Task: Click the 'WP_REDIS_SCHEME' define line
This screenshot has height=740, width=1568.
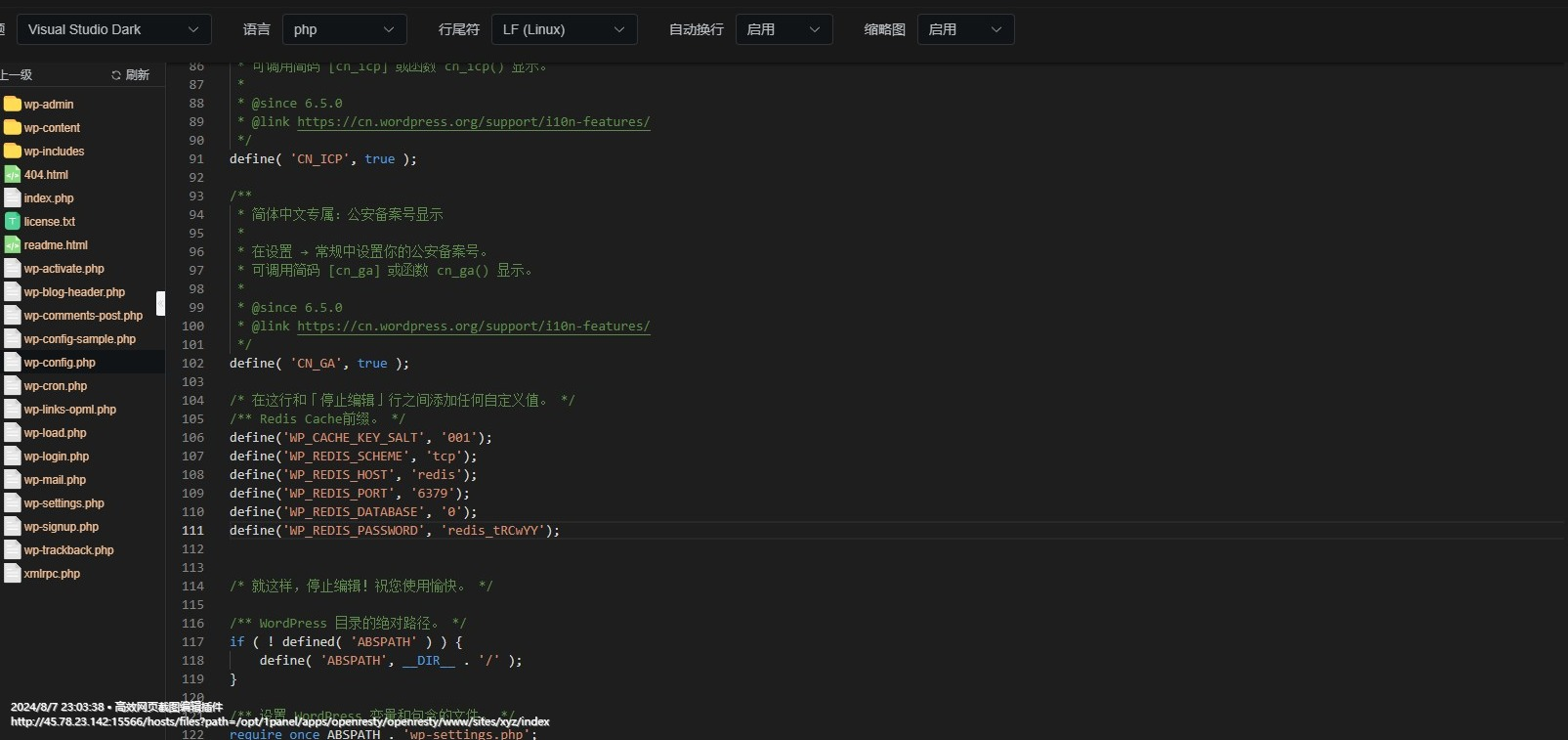Action: click(x=354, y=456)
